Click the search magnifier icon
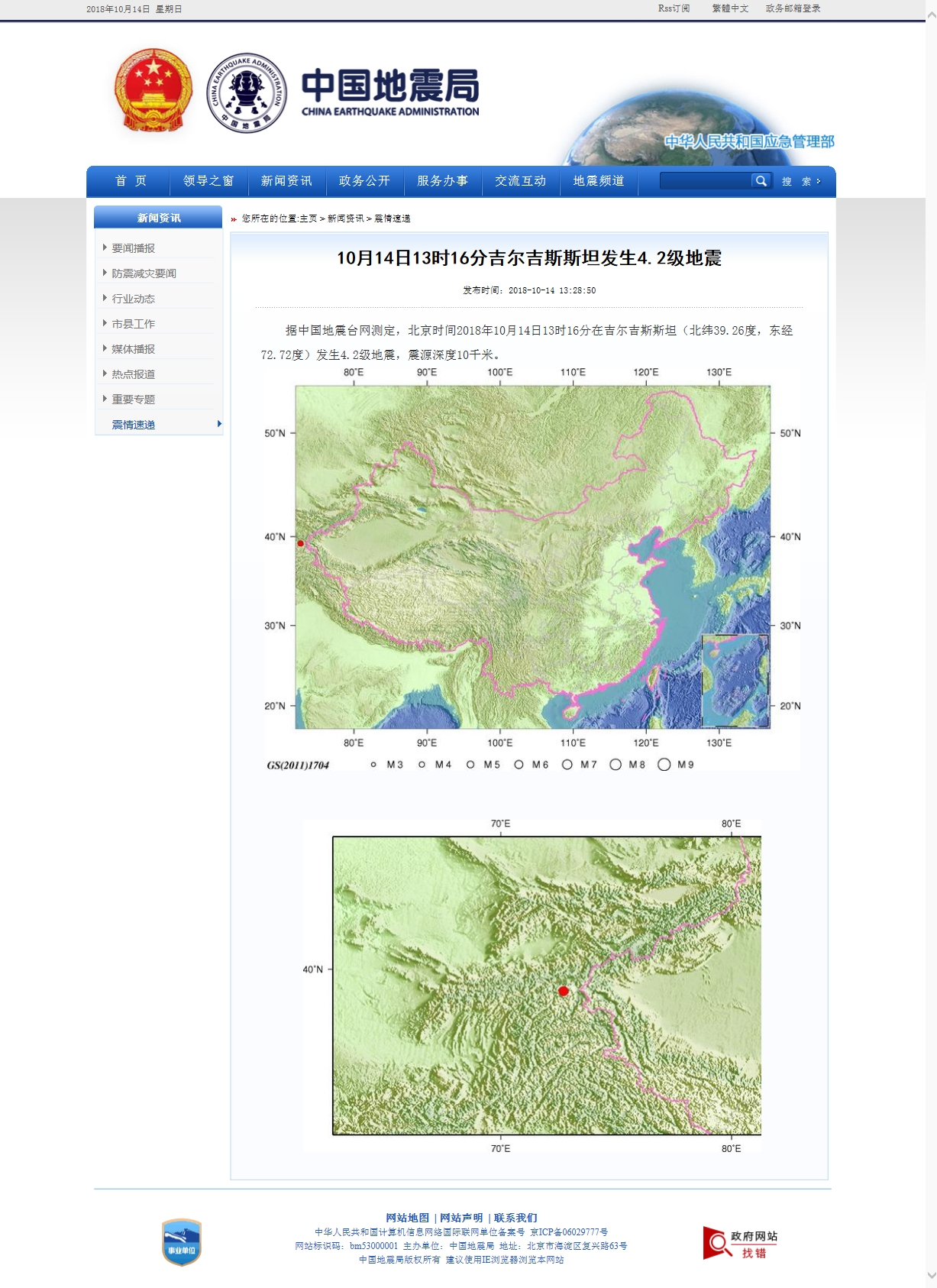Screen dimensions: 937x1288 point(761,181)
